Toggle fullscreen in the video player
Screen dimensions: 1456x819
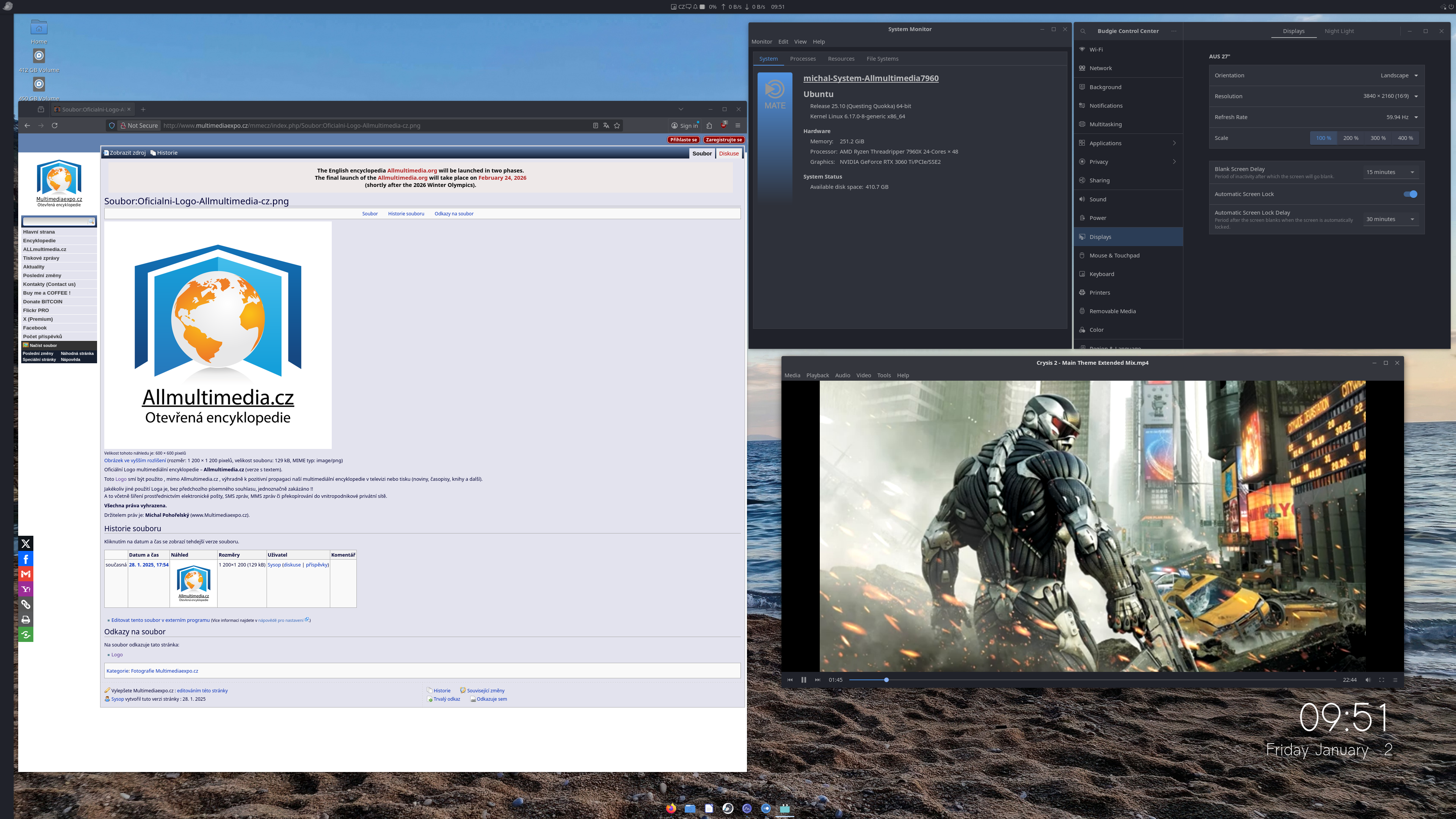[1381, 680]
